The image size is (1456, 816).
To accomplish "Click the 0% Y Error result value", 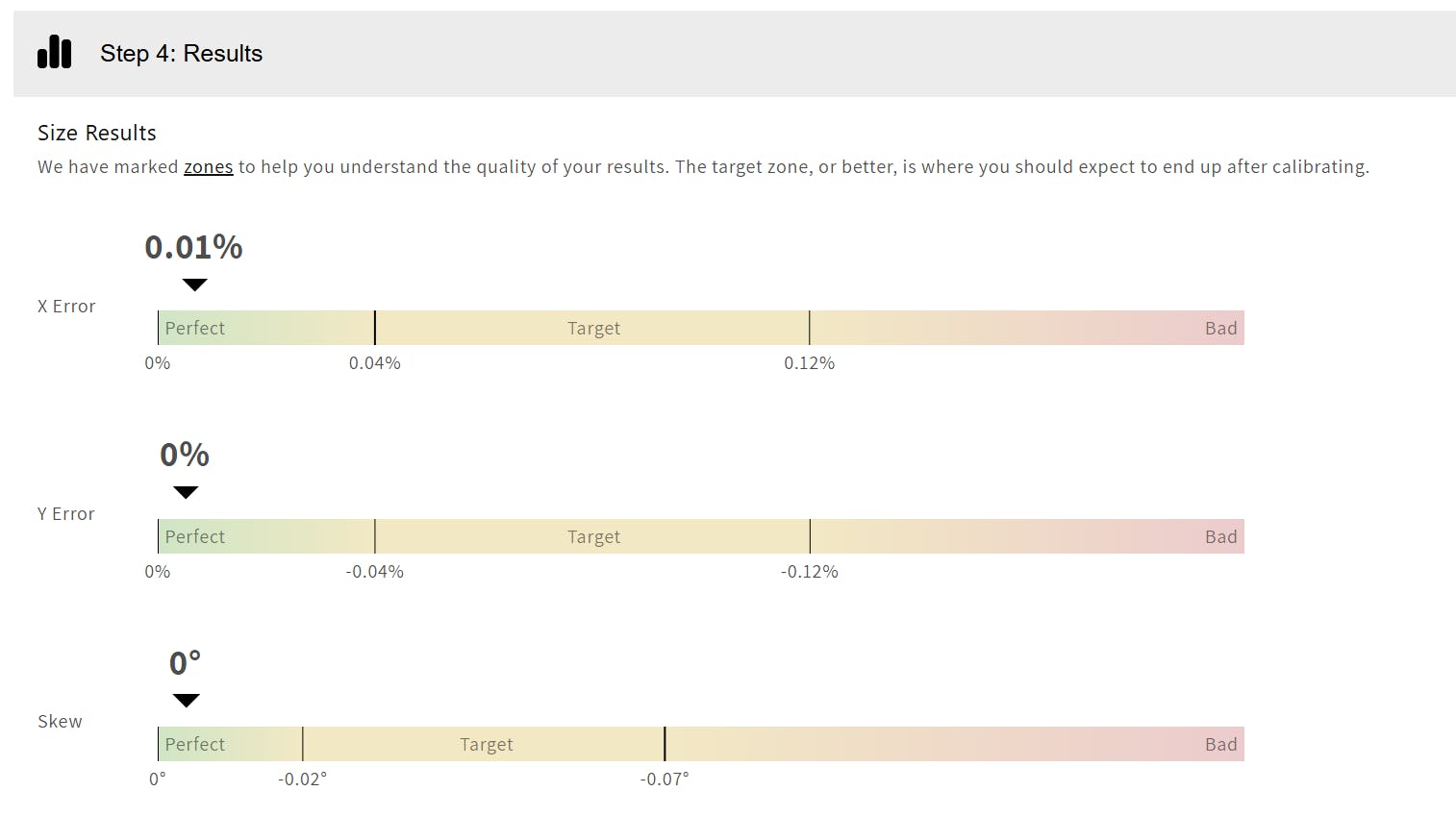I will (x=185, y=455).
